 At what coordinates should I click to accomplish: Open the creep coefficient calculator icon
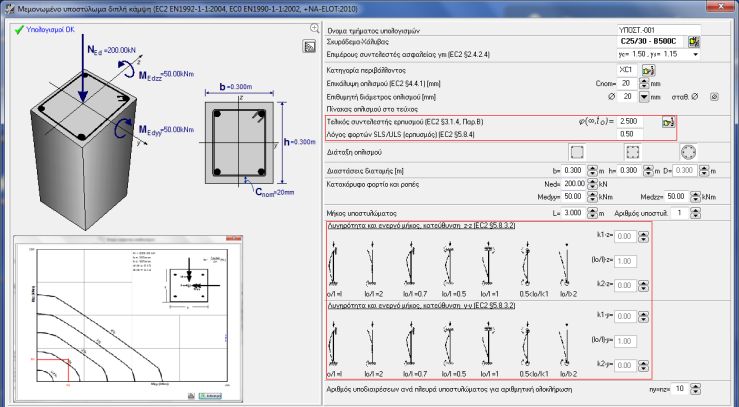pos(668,122)
